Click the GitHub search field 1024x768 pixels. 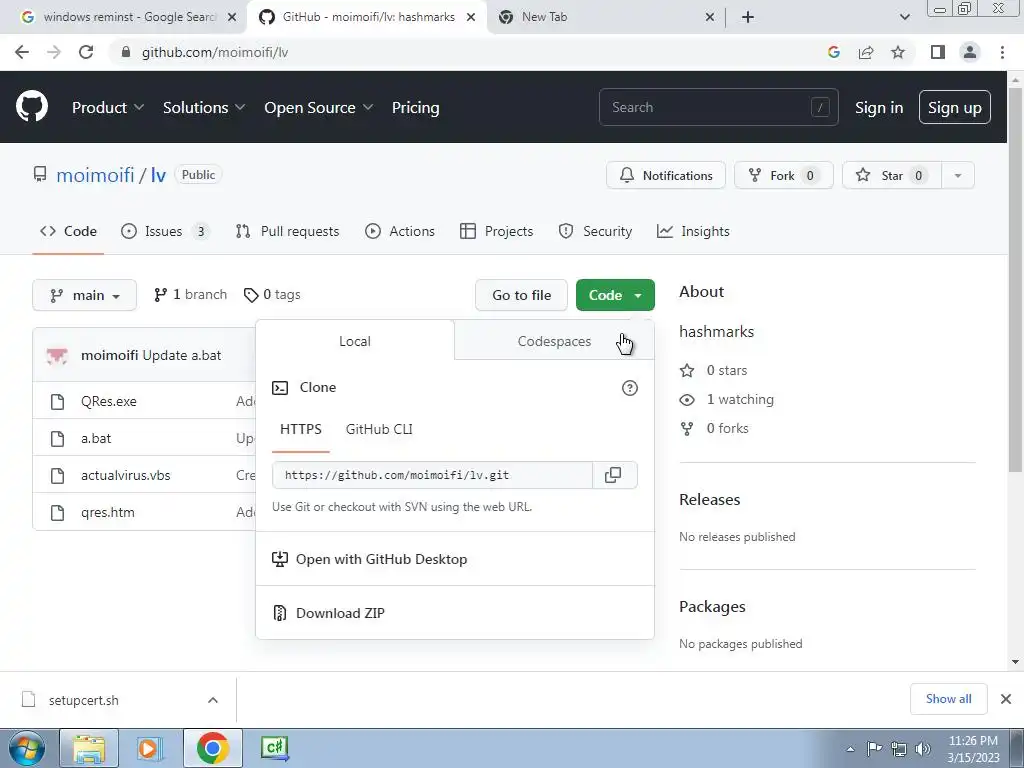(x=718, y=107)
